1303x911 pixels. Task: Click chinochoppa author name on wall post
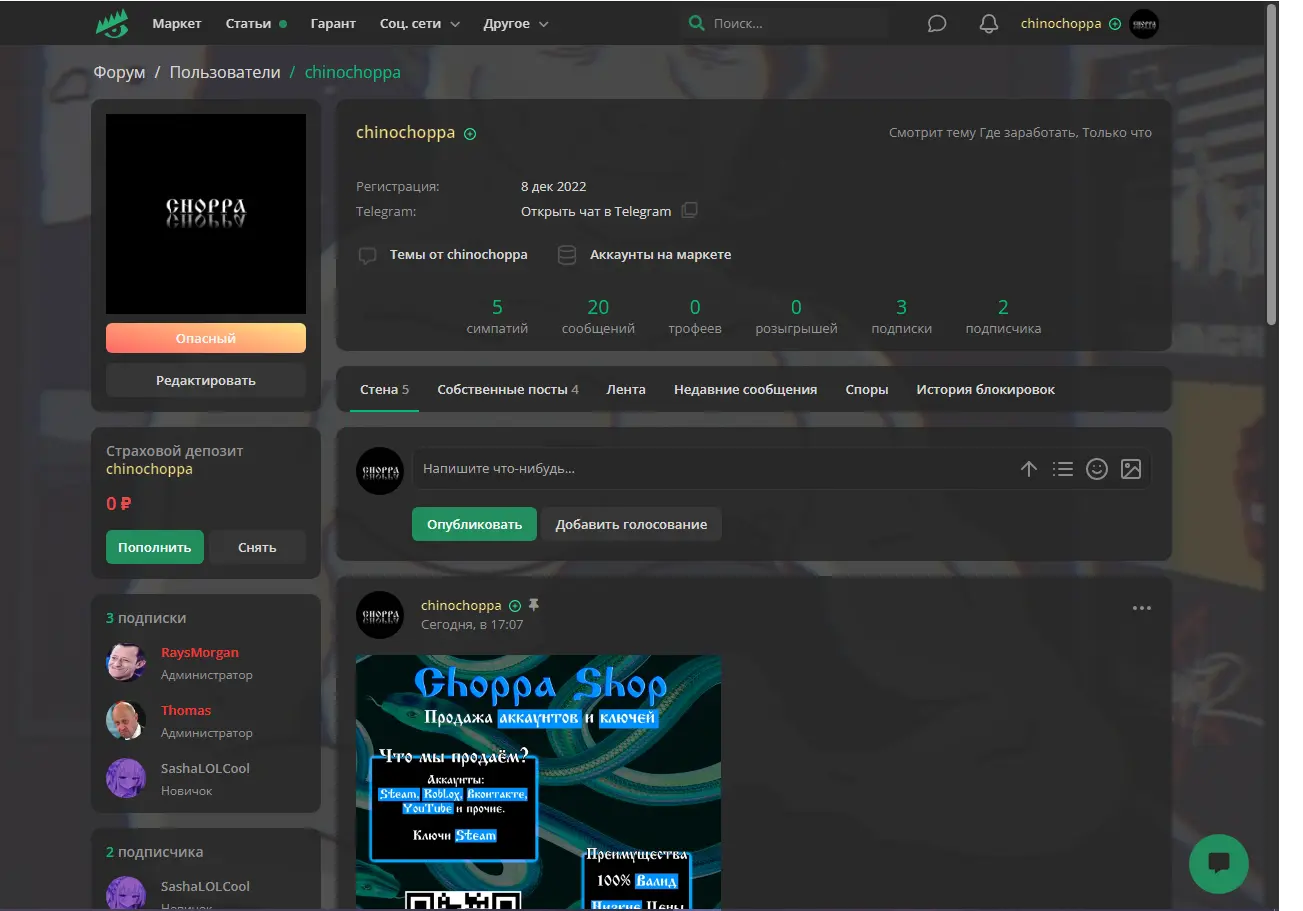pyautogui.click(x=461, y=605)
